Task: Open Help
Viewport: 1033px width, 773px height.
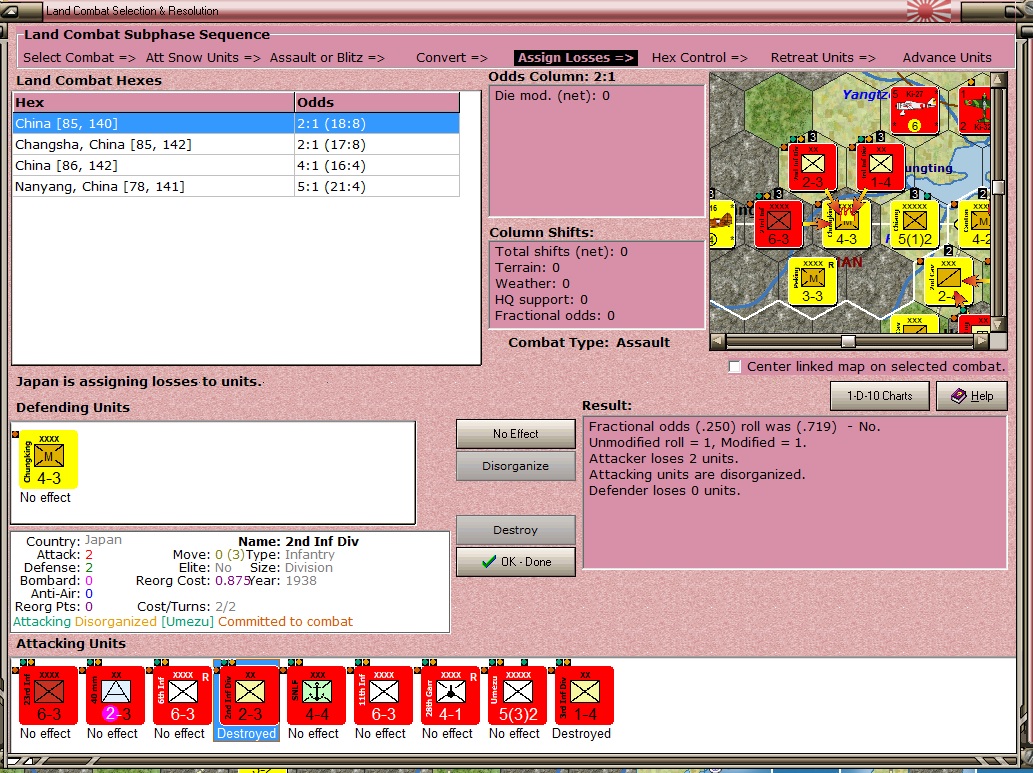Action: click(x=972, y=396)
